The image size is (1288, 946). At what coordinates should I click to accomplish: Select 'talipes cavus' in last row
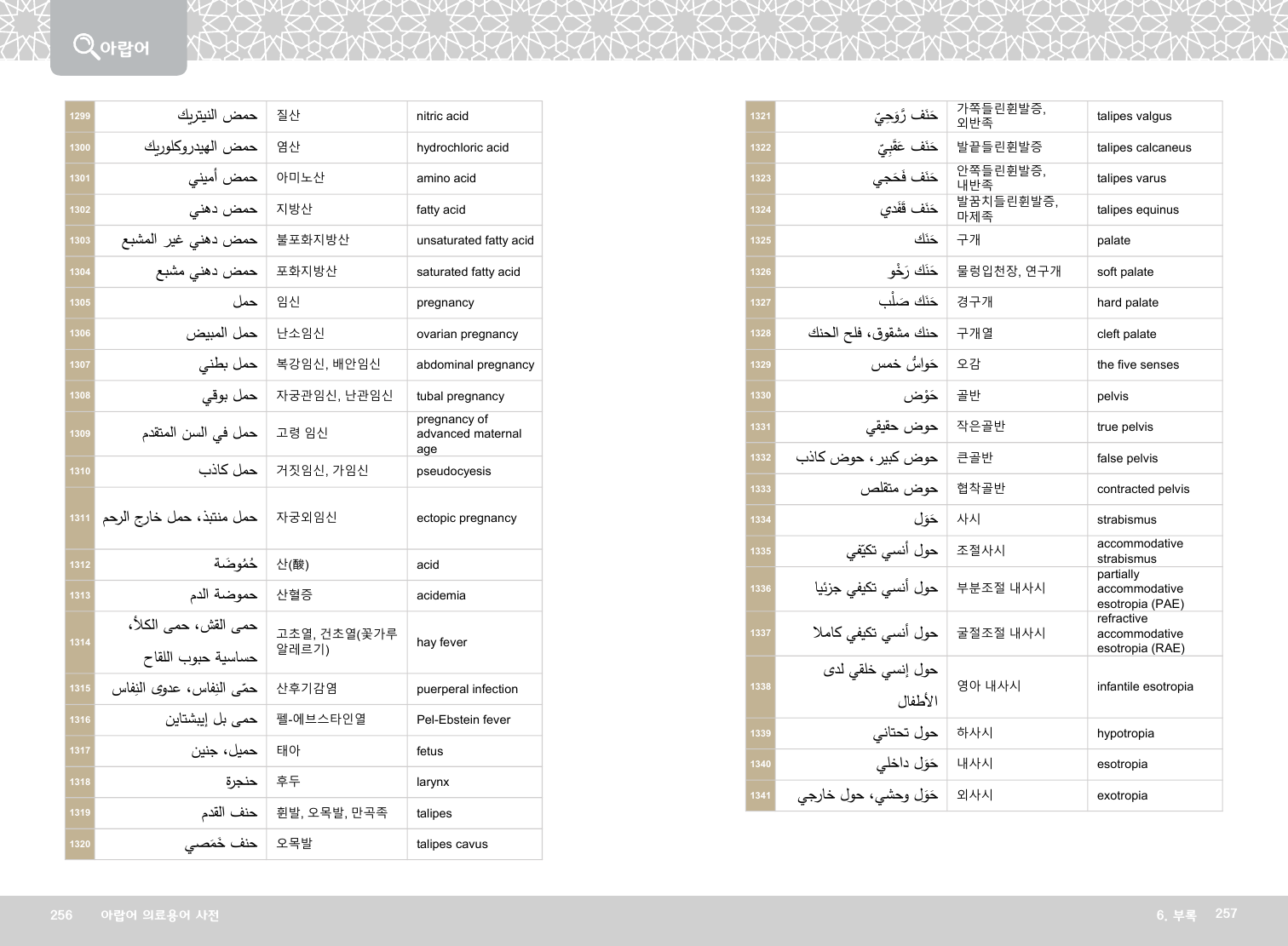coord(451,844)
